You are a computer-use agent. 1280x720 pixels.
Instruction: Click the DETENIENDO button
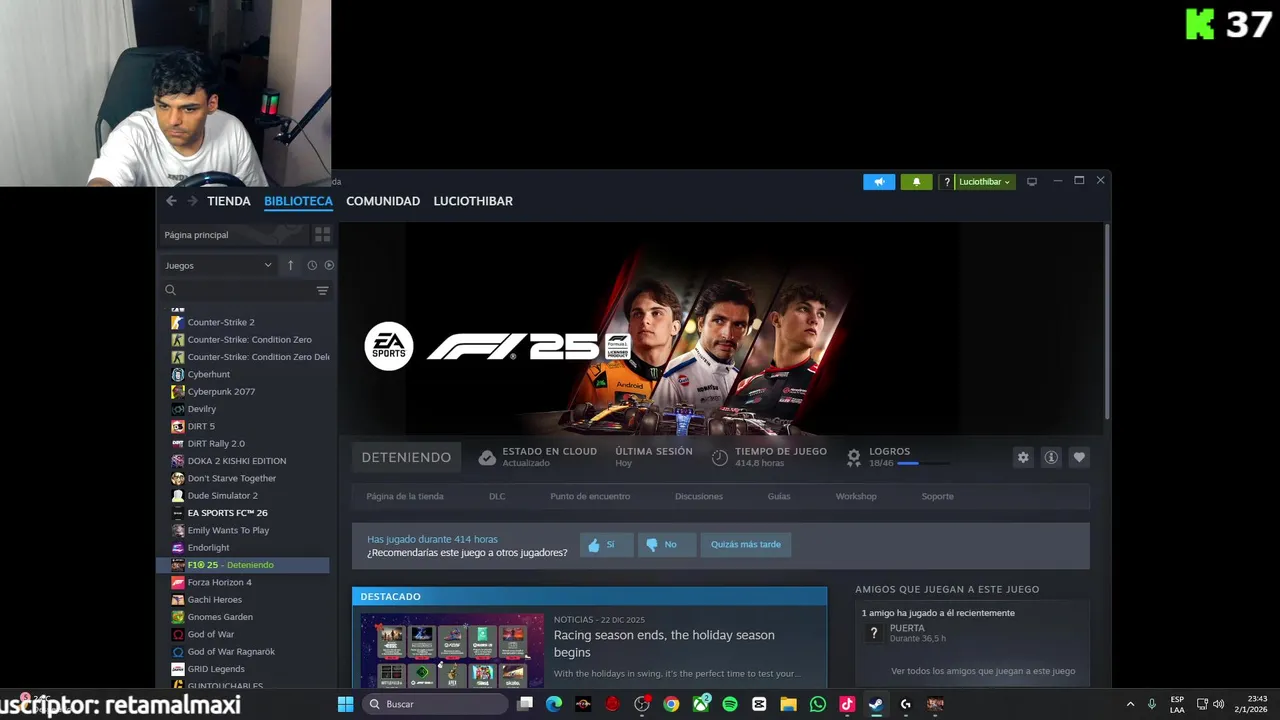pyautogui.click(x=406, y=457)
